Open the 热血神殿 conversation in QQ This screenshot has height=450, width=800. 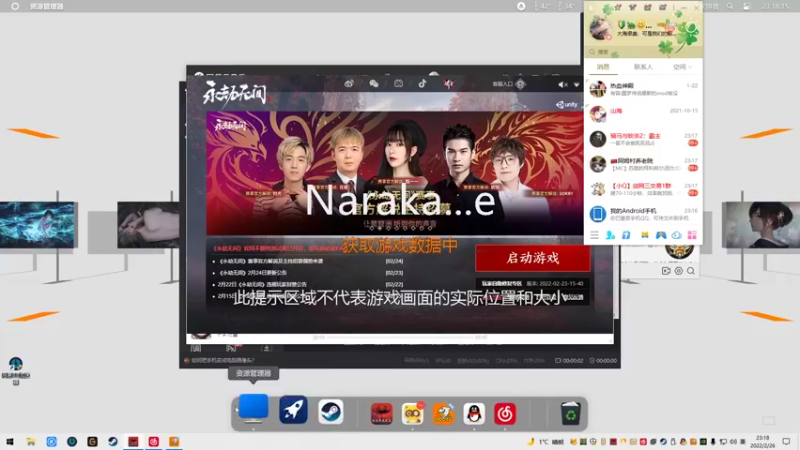point(643,89)
